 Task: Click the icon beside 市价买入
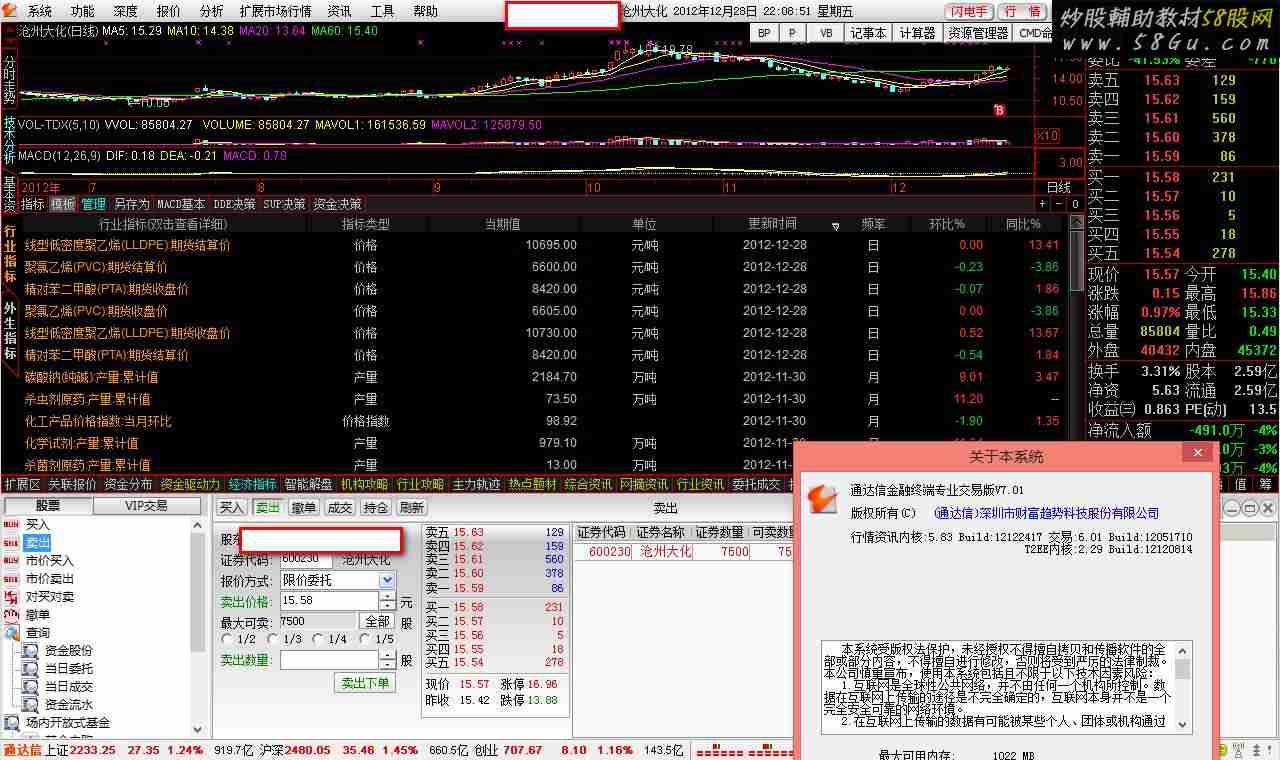coord(12,560)
